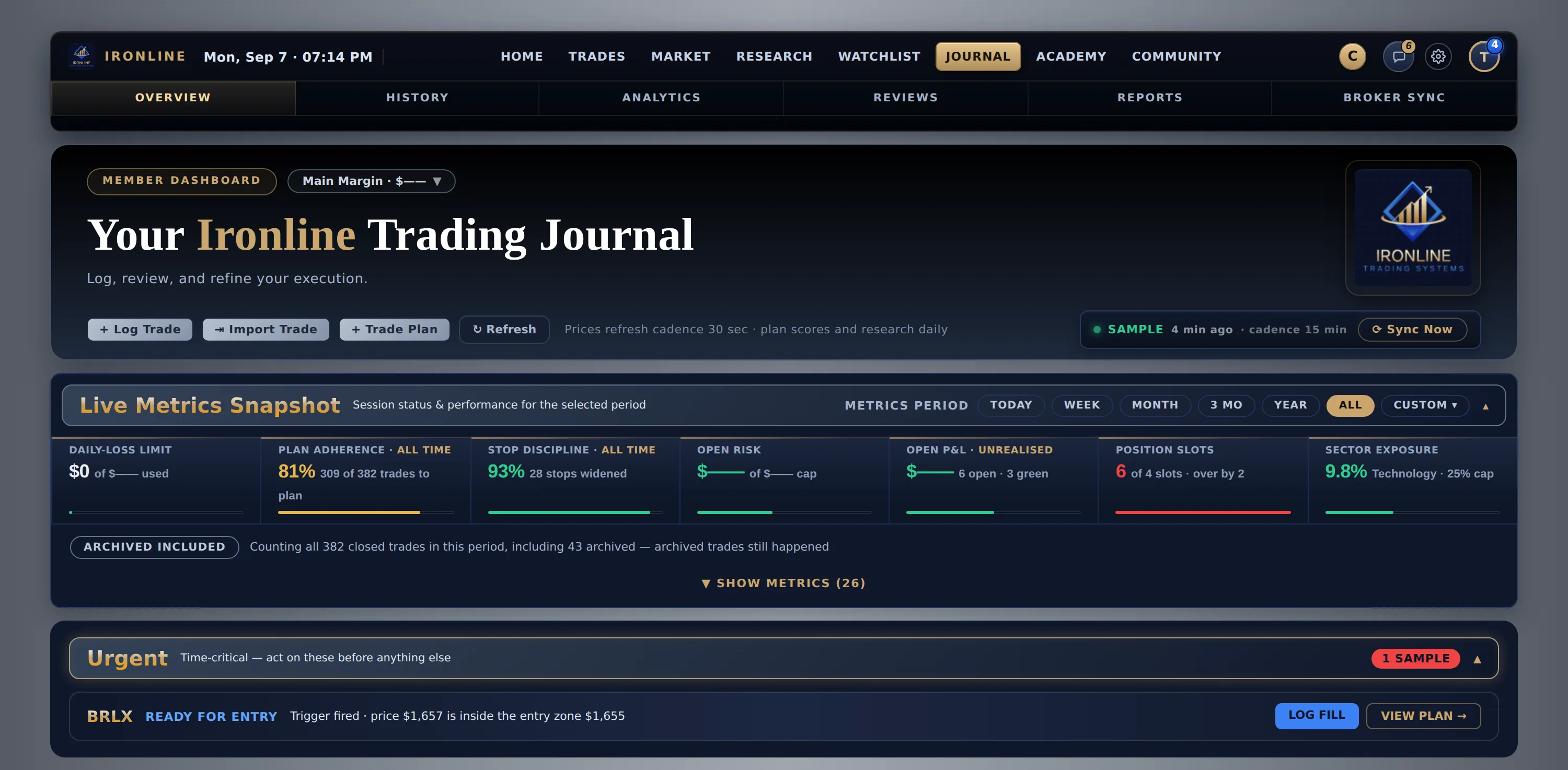Open the MARKET nav item
The image size is (1568, 770).
pos(681,56)
